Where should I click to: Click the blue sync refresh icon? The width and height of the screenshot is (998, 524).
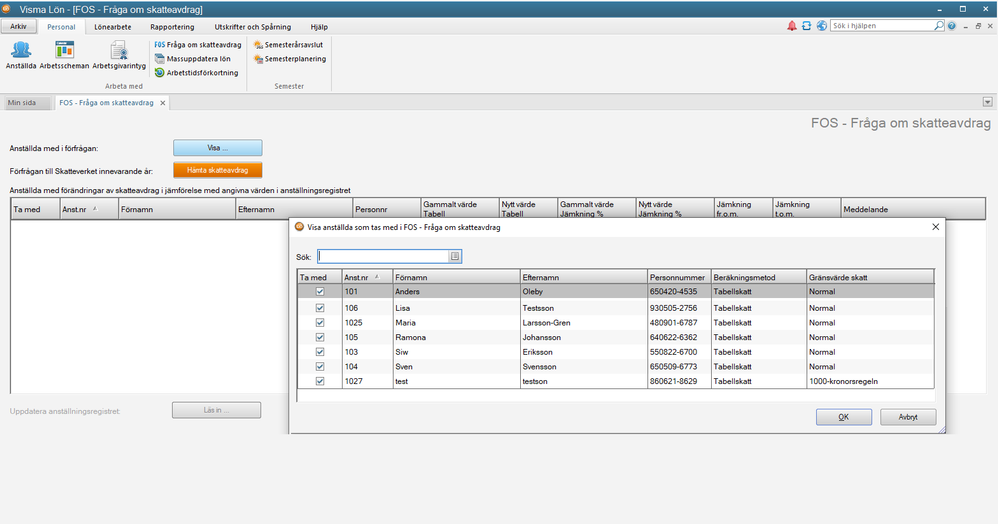point(807,26)
